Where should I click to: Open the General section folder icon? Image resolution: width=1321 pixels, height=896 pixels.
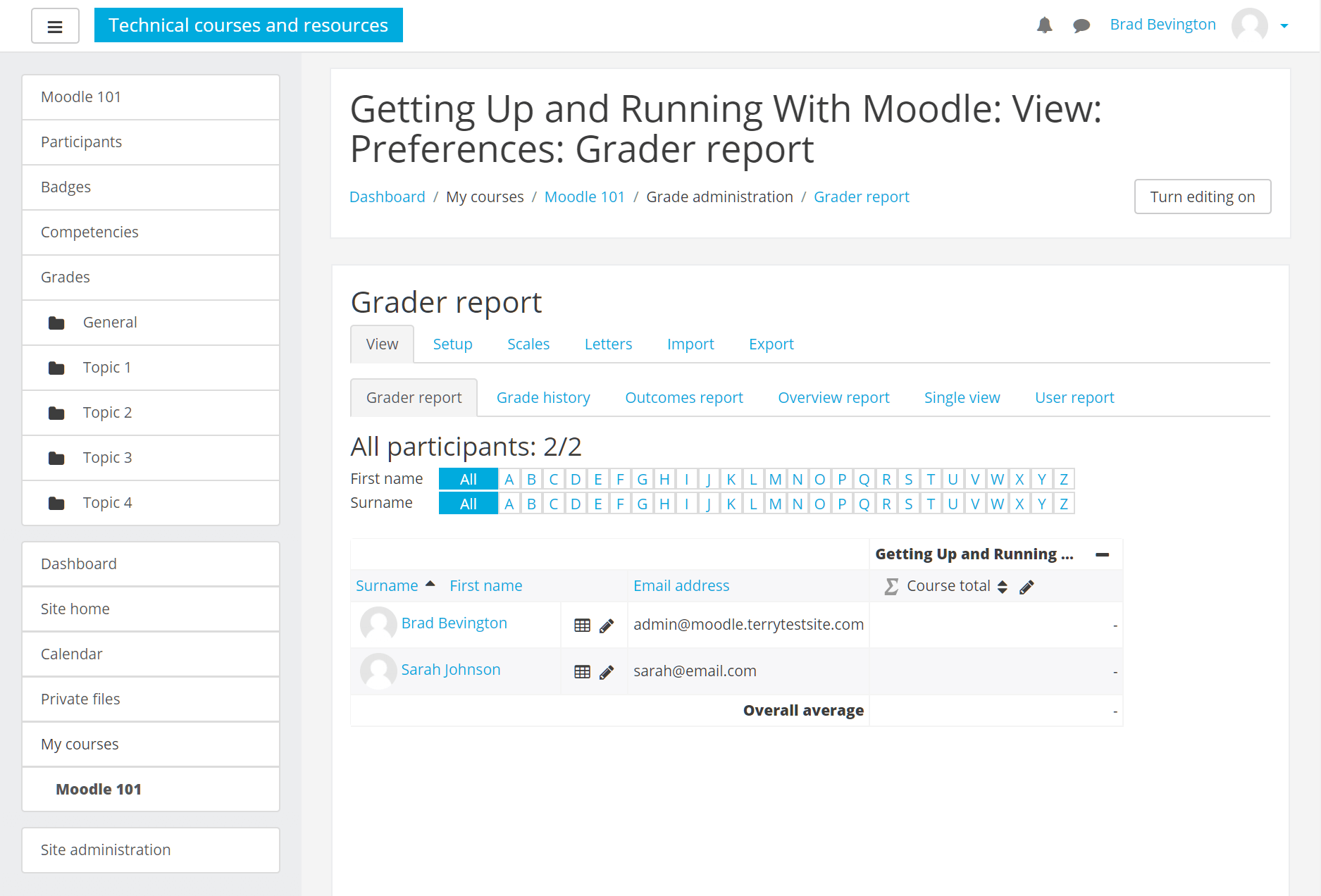pos(56,323)
